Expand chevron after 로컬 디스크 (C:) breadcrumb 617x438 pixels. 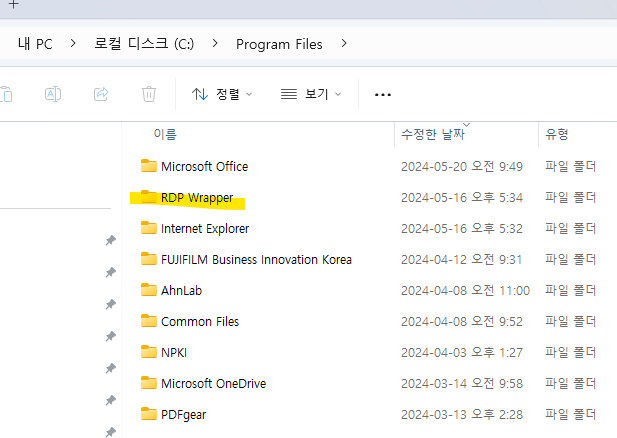[215, 43]
